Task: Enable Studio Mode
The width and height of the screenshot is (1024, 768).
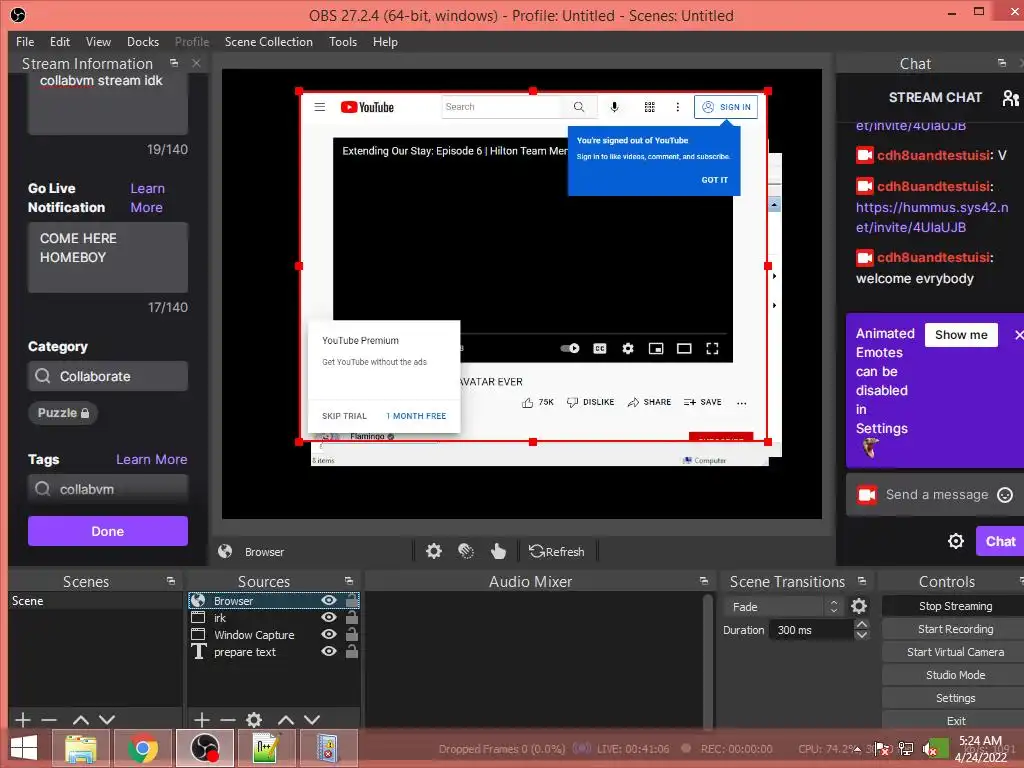Action: point(955,675)
